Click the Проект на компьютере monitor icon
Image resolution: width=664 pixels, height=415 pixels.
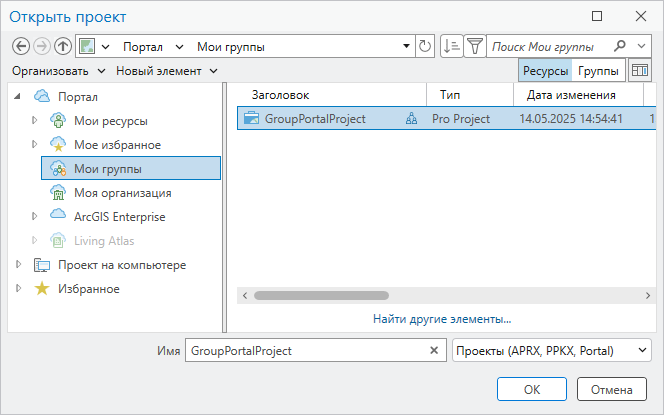pos(42,265)
